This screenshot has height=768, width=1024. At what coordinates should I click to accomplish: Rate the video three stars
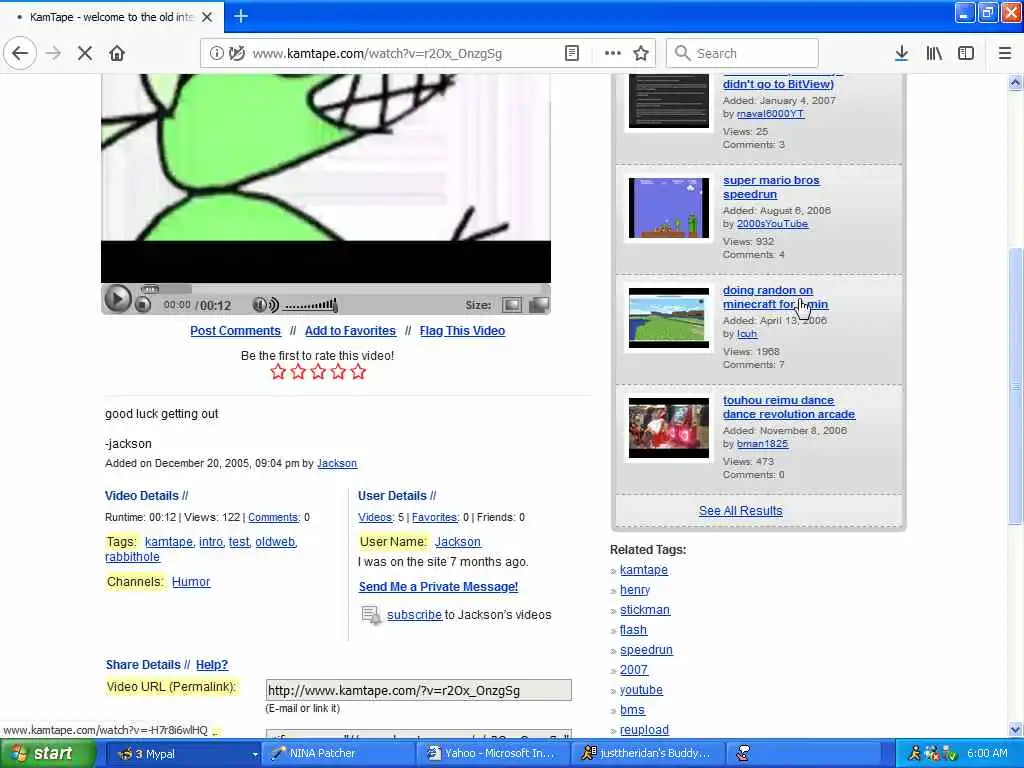[x=318, y=372]
